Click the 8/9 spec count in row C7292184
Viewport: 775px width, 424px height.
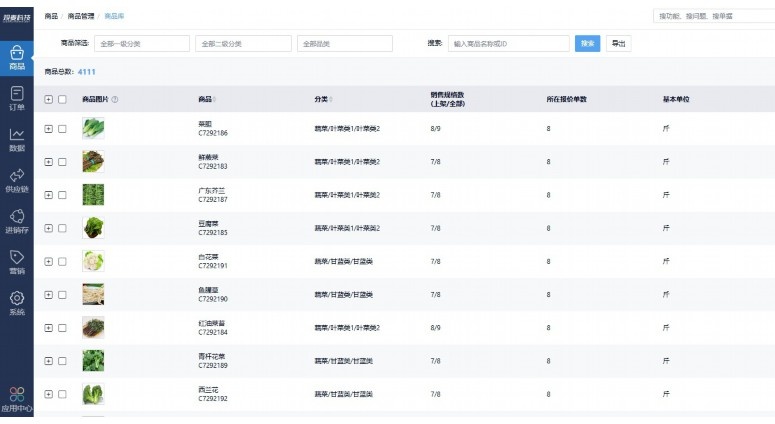click(x=435, y=328)
